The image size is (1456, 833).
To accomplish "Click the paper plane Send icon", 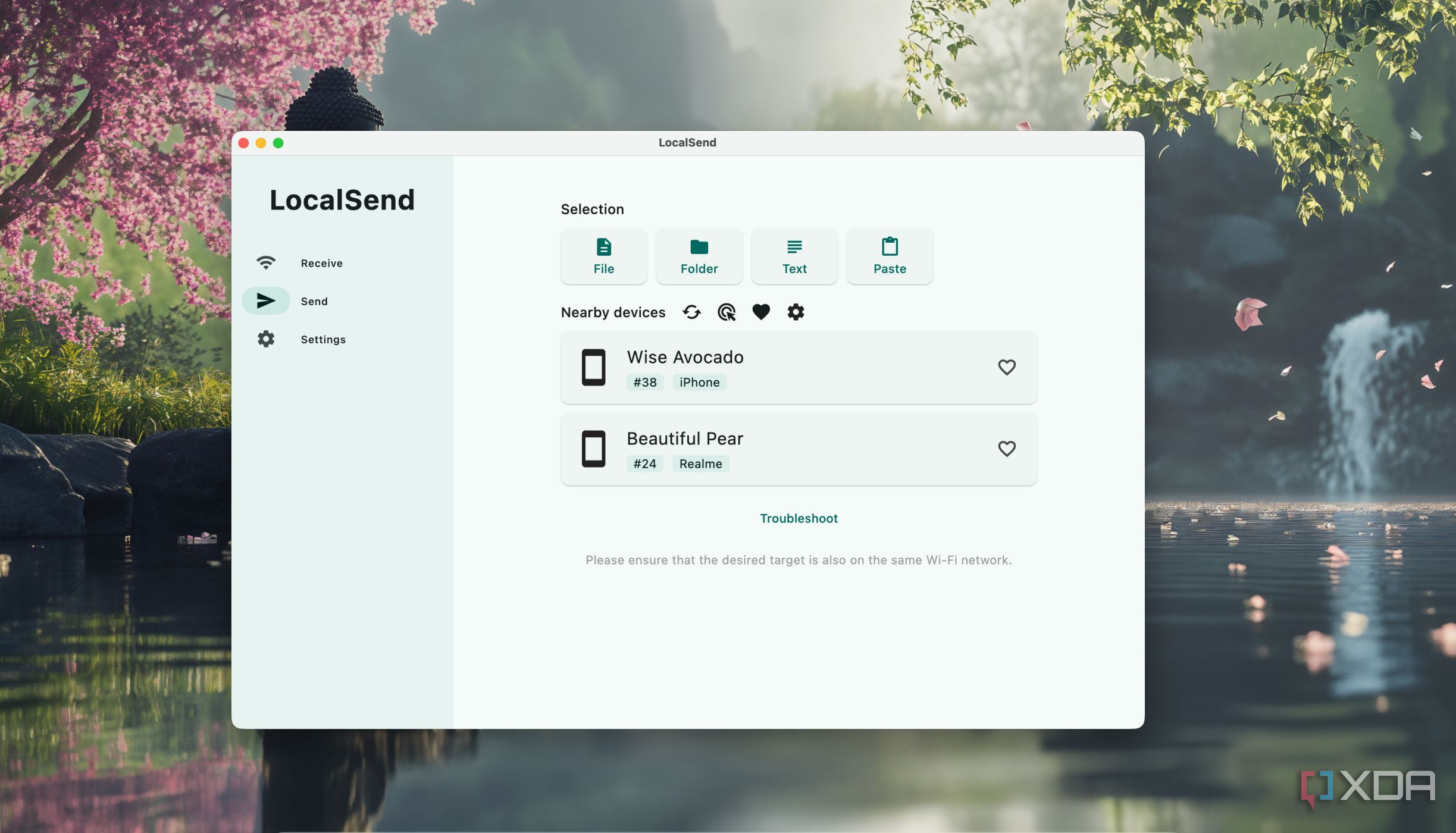I will coord(265,301).
